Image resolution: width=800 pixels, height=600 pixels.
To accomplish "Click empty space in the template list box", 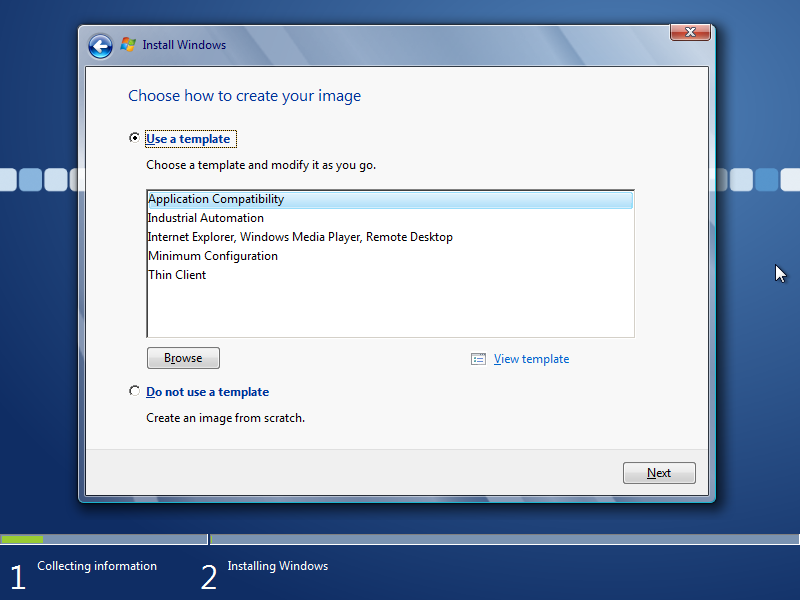I will click(390, 310).
